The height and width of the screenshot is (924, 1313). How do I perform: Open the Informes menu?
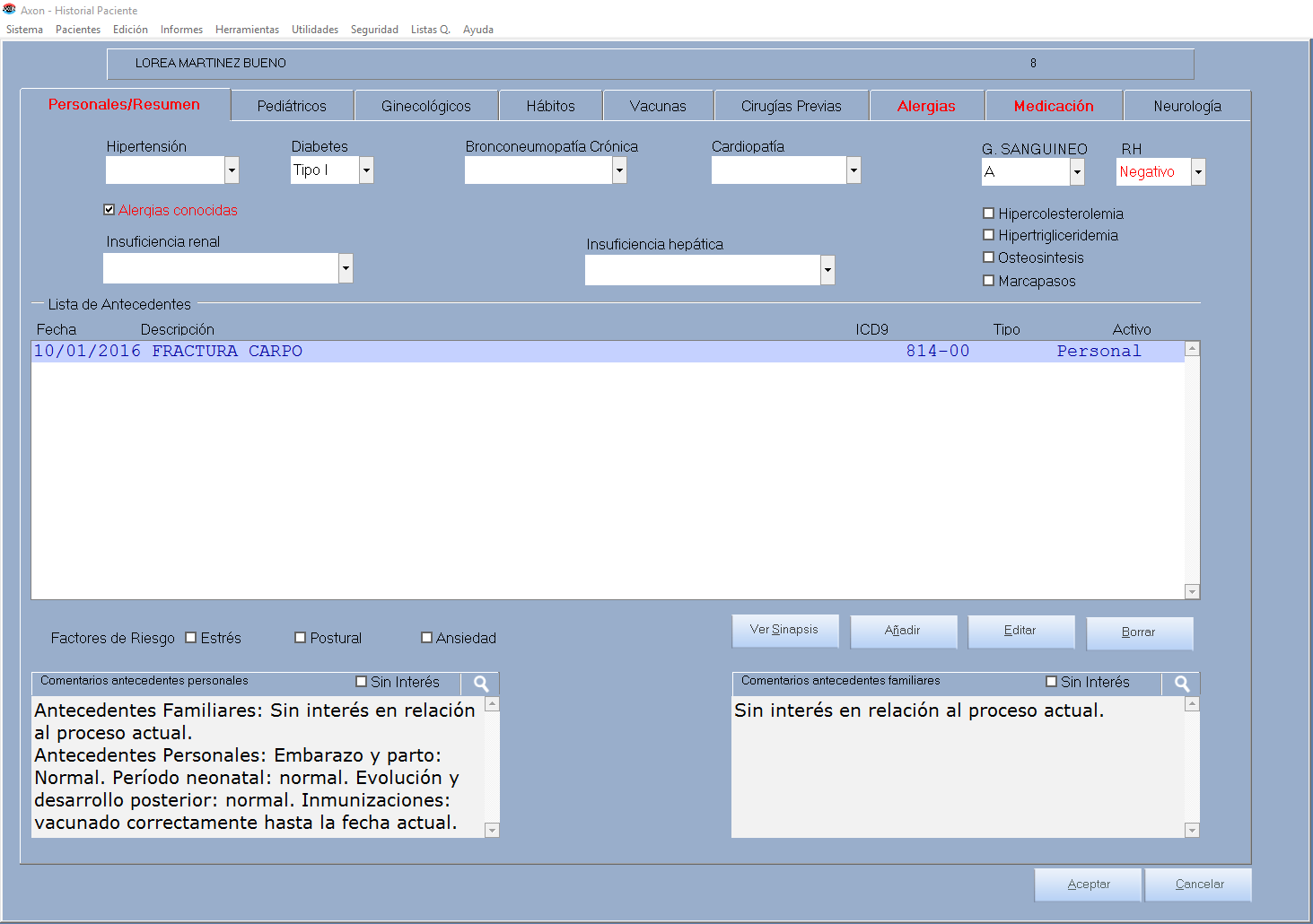pyautogui.click(x=181, y=30)
